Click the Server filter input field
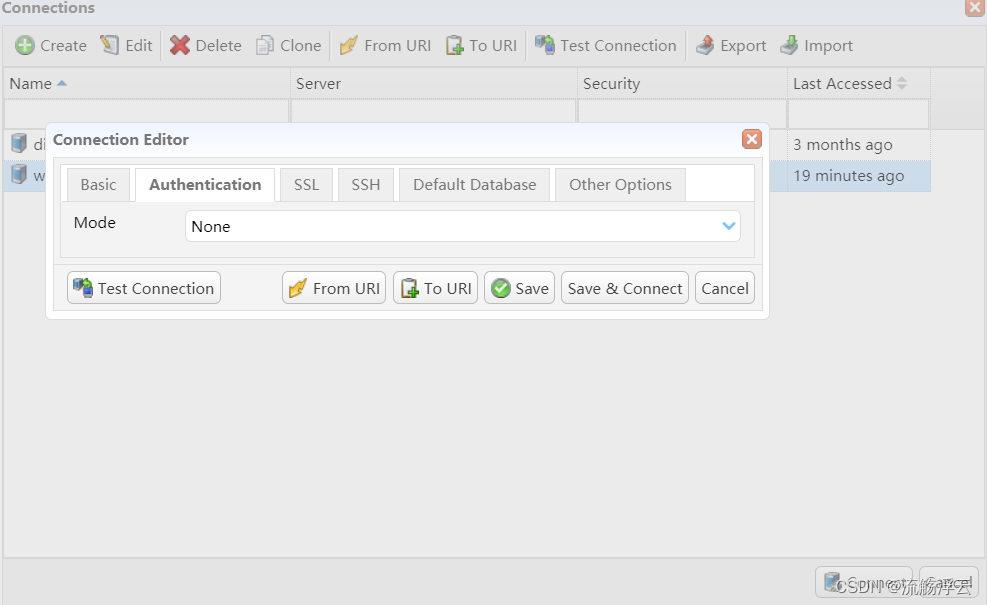 click(434, 114)
